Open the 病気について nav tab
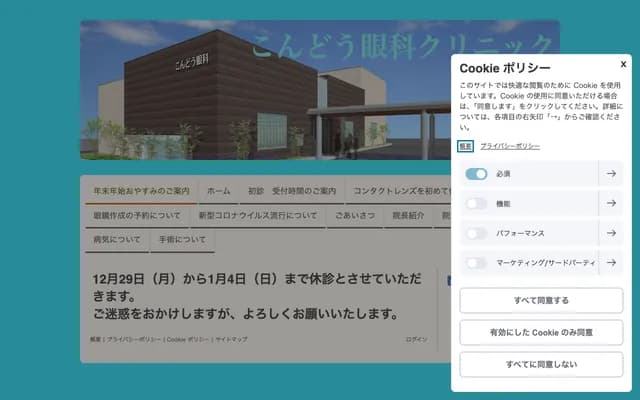 117,240
